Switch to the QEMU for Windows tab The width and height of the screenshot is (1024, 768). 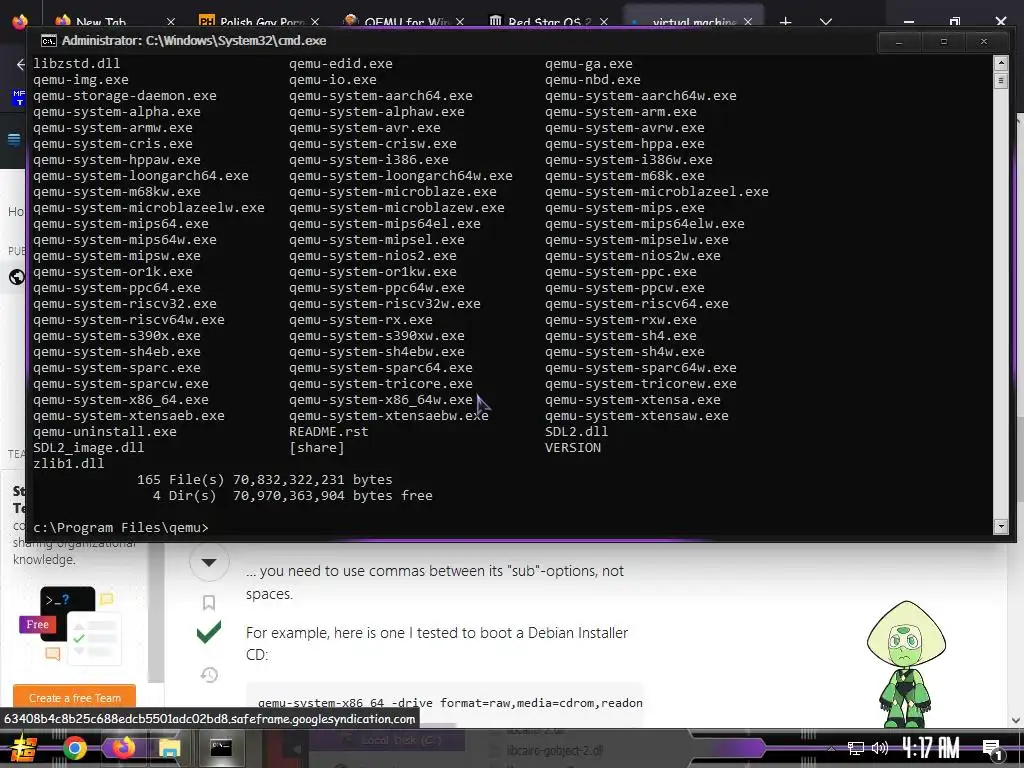[406, 22]
